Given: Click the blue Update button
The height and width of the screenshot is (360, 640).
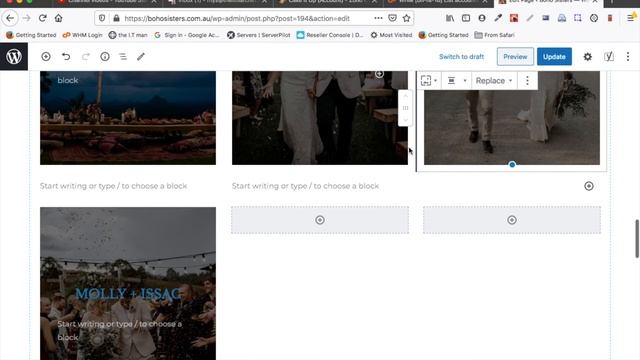Looking at the screenshot, I should click(x=554, y=57).
